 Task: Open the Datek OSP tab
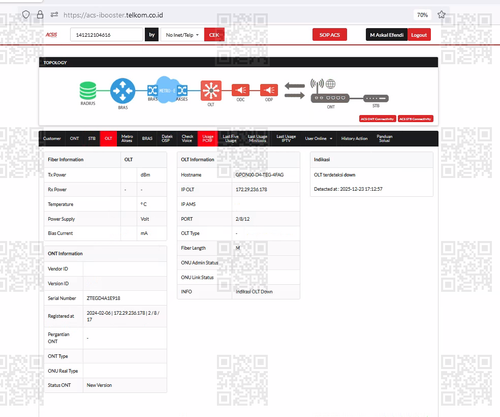click(x=167, y=138)
